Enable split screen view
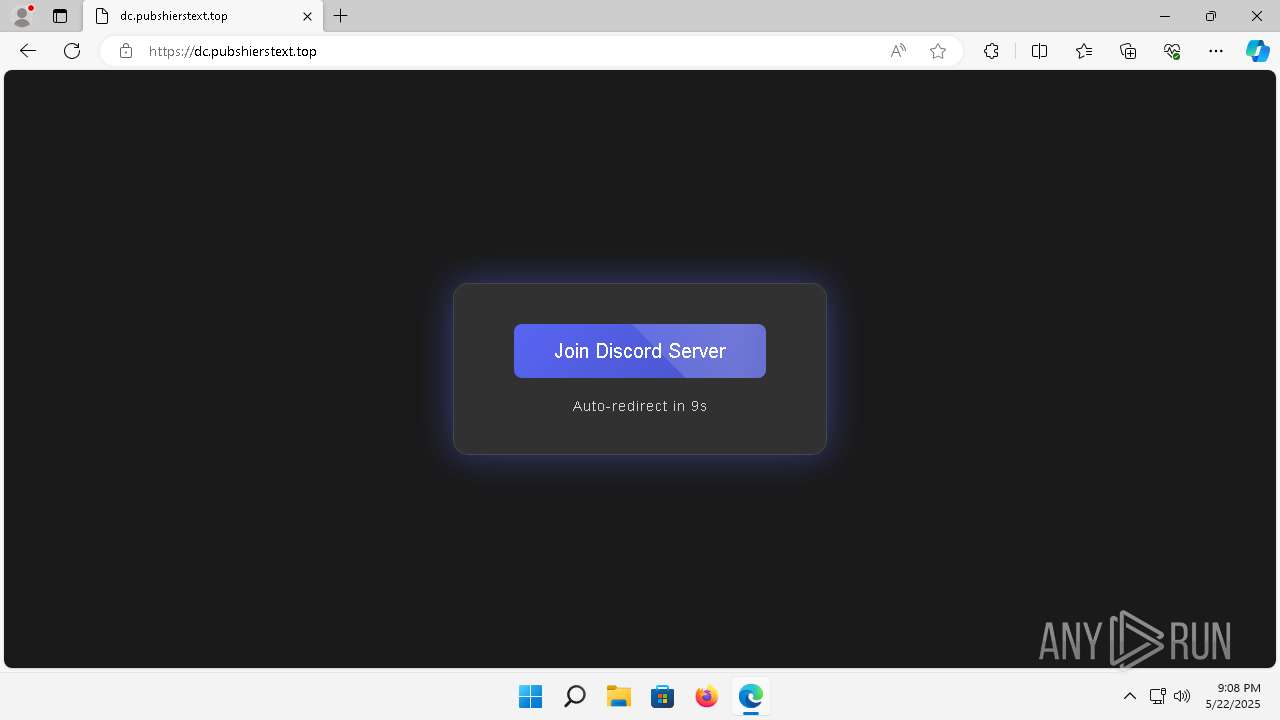The width and height of the screenshot is (1280, 720). coord(1039,51)
